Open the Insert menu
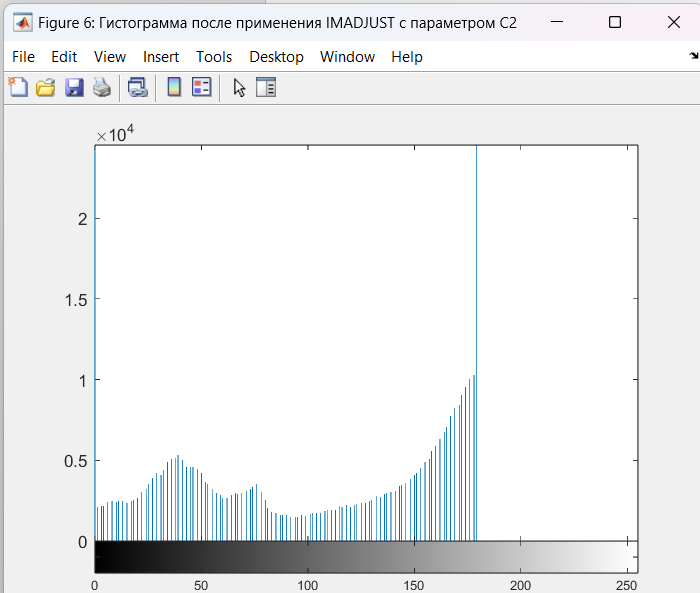Viewport: 700px width, 593px height. coord(161,57)
